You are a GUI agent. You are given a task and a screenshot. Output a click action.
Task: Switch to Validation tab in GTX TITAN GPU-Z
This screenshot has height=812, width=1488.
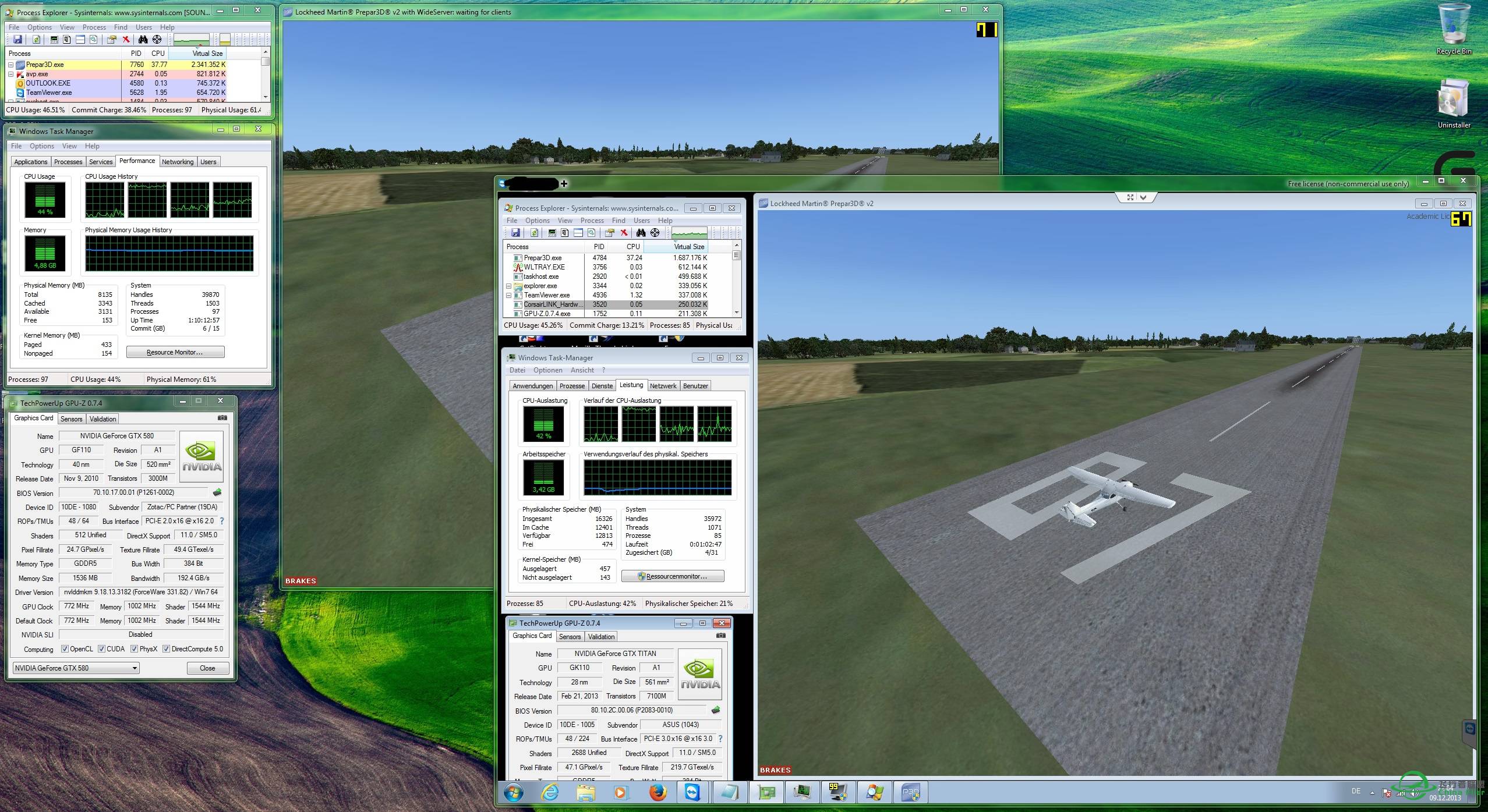click(601, 637)
